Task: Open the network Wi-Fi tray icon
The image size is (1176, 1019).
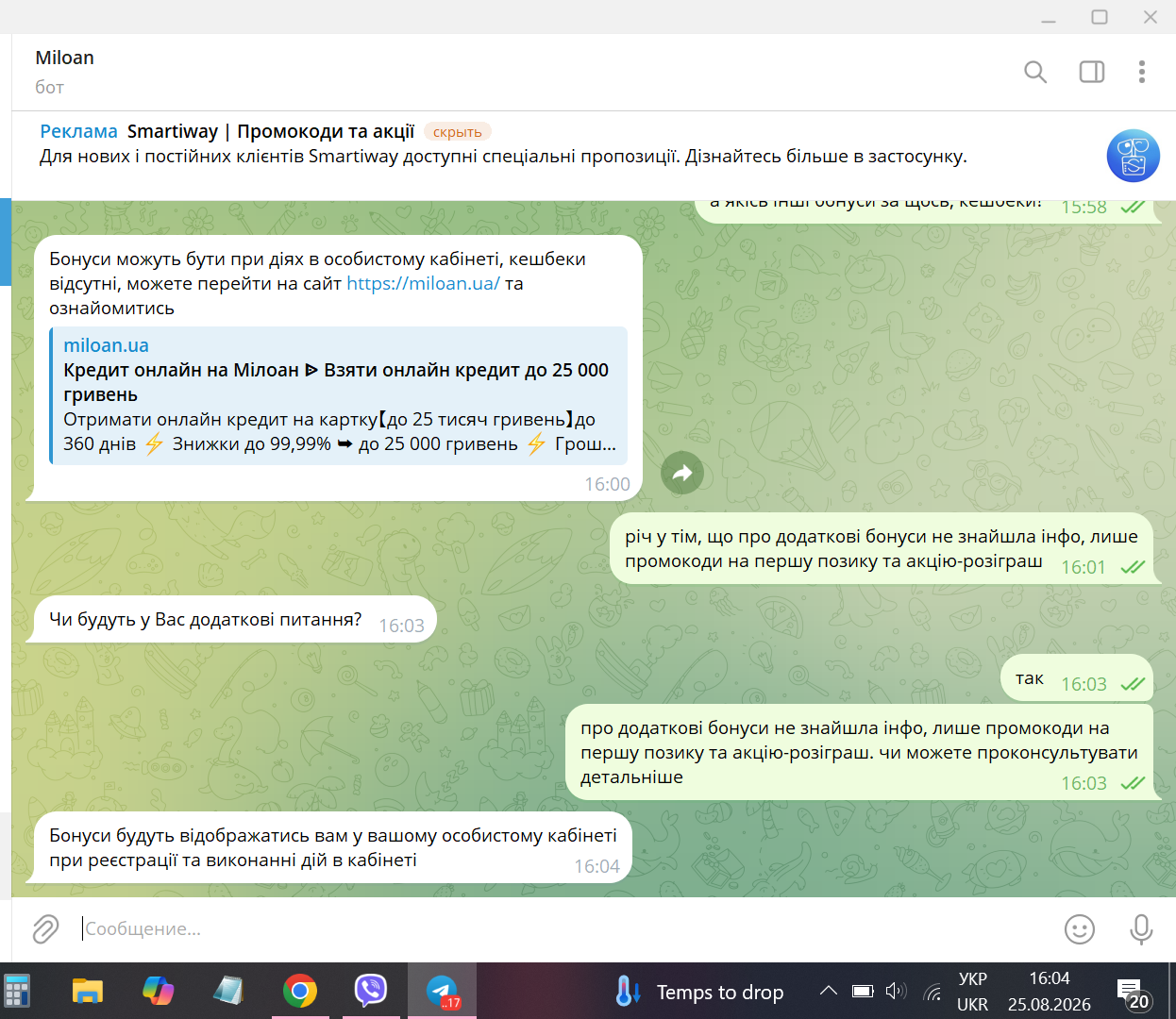Action: (x=933, y=992)
